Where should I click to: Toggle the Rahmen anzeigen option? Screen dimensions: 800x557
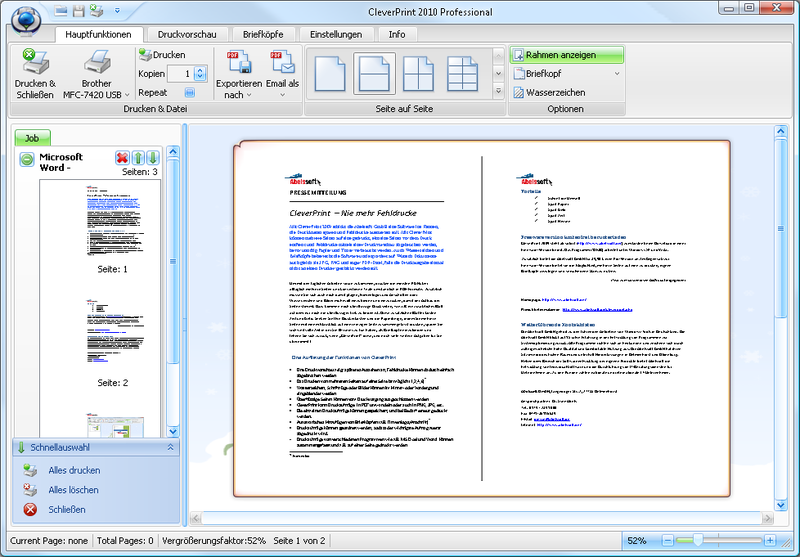[566, 54]
